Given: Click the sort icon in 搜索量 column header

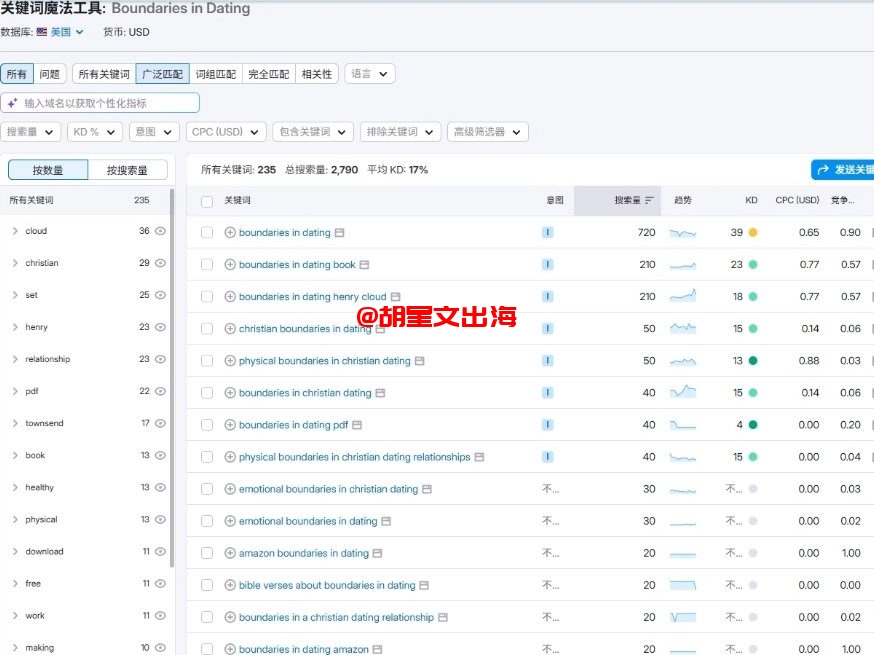Looking at the screenshot, I should point(649,200).
